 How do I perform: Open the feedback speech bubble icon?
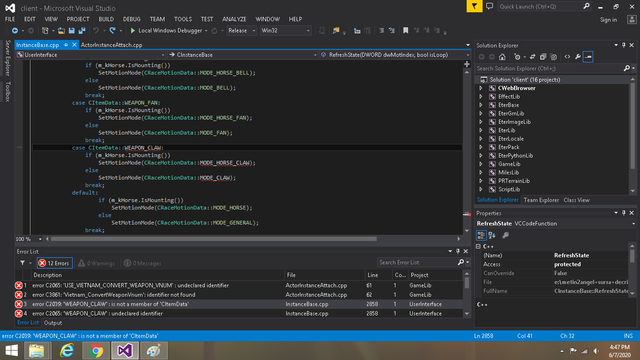pos(489,6)
